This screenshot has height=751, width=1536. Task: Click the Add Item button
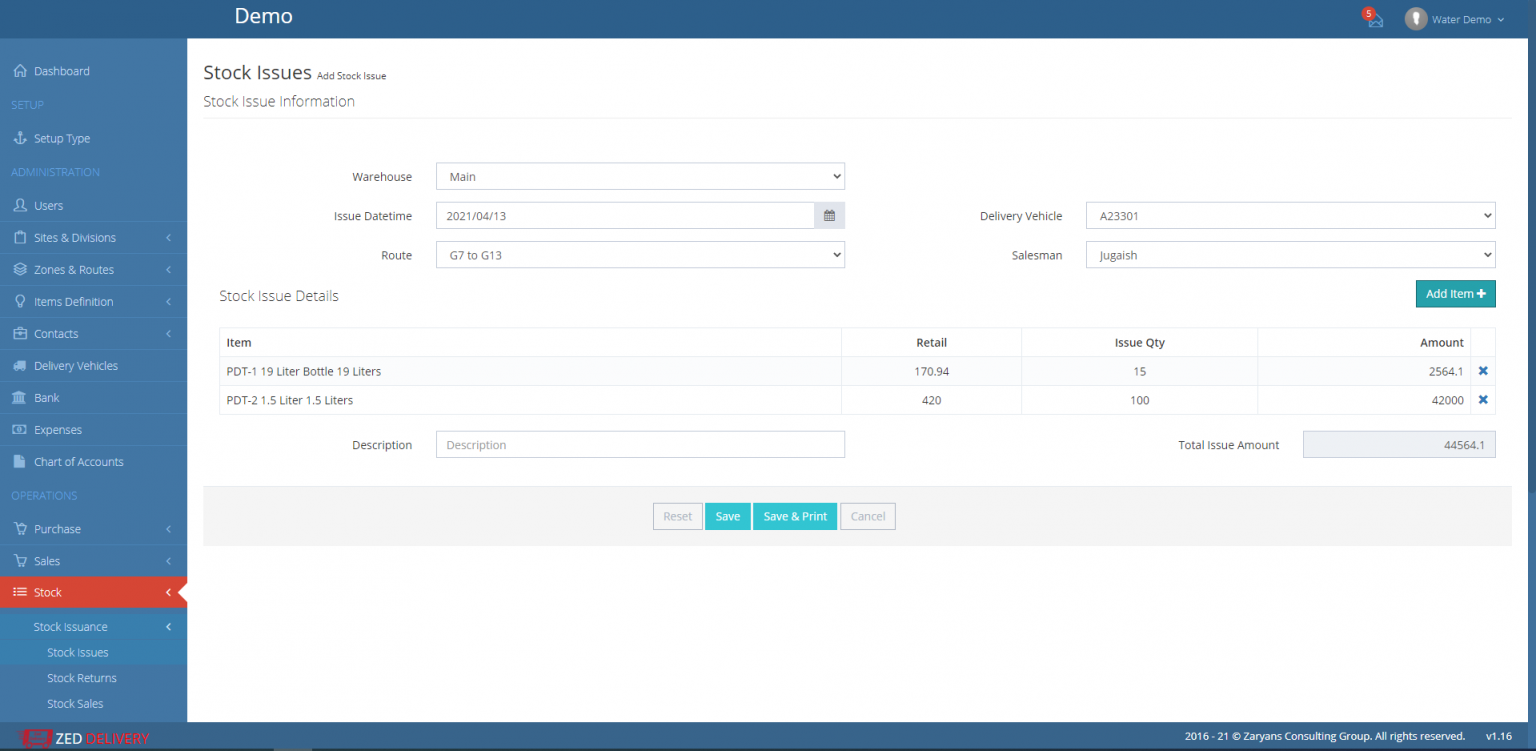point(1455,294)
